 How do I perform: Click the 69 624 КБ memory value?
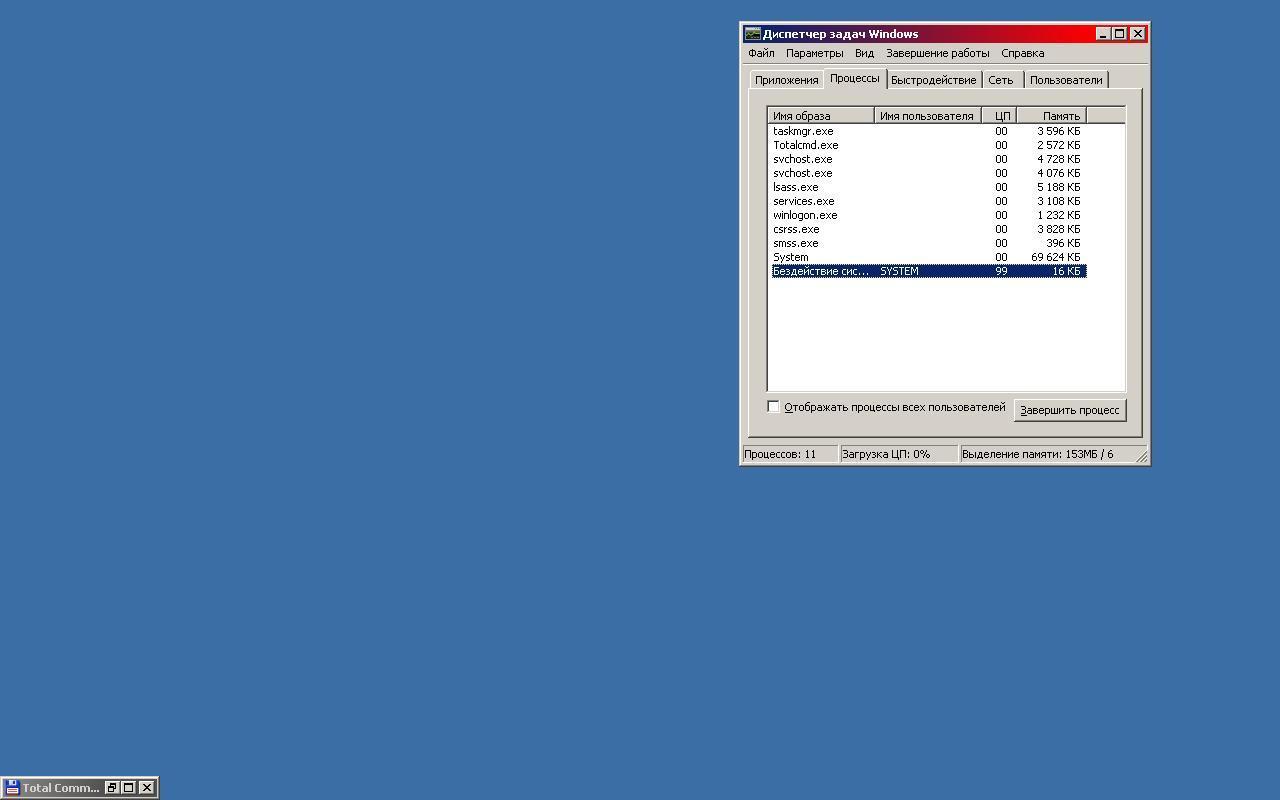coord(1055,257)
